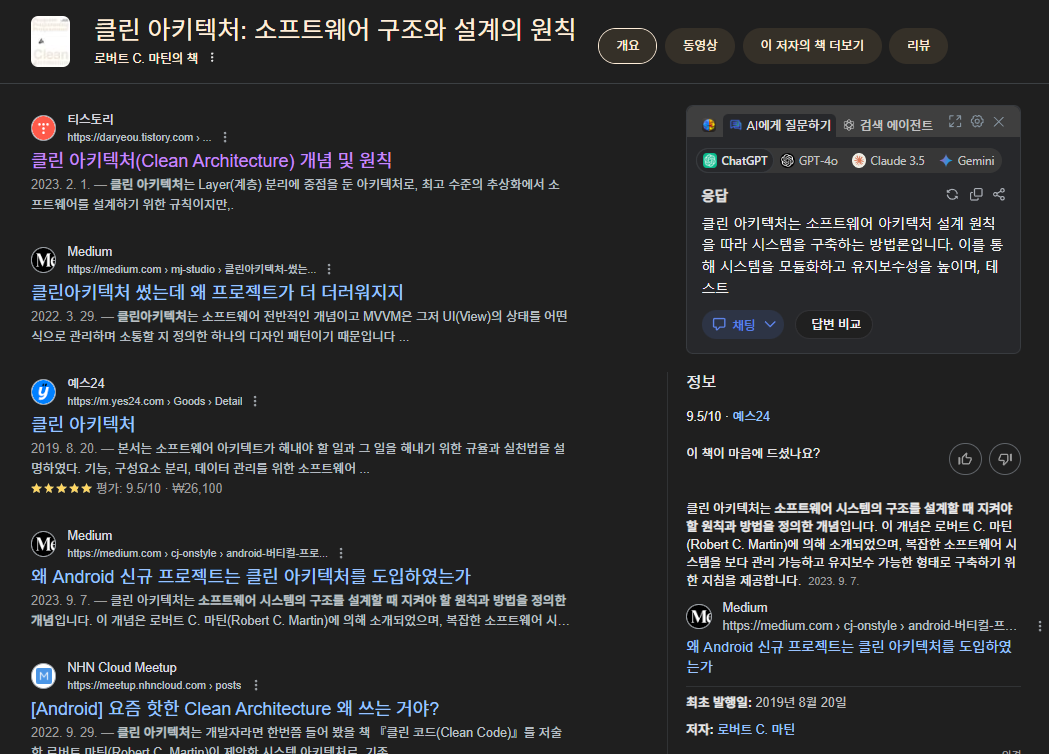Open the Clean Architecture book cover thumbnail
This screenshot has width=1049, height=754.
[50, 41]
